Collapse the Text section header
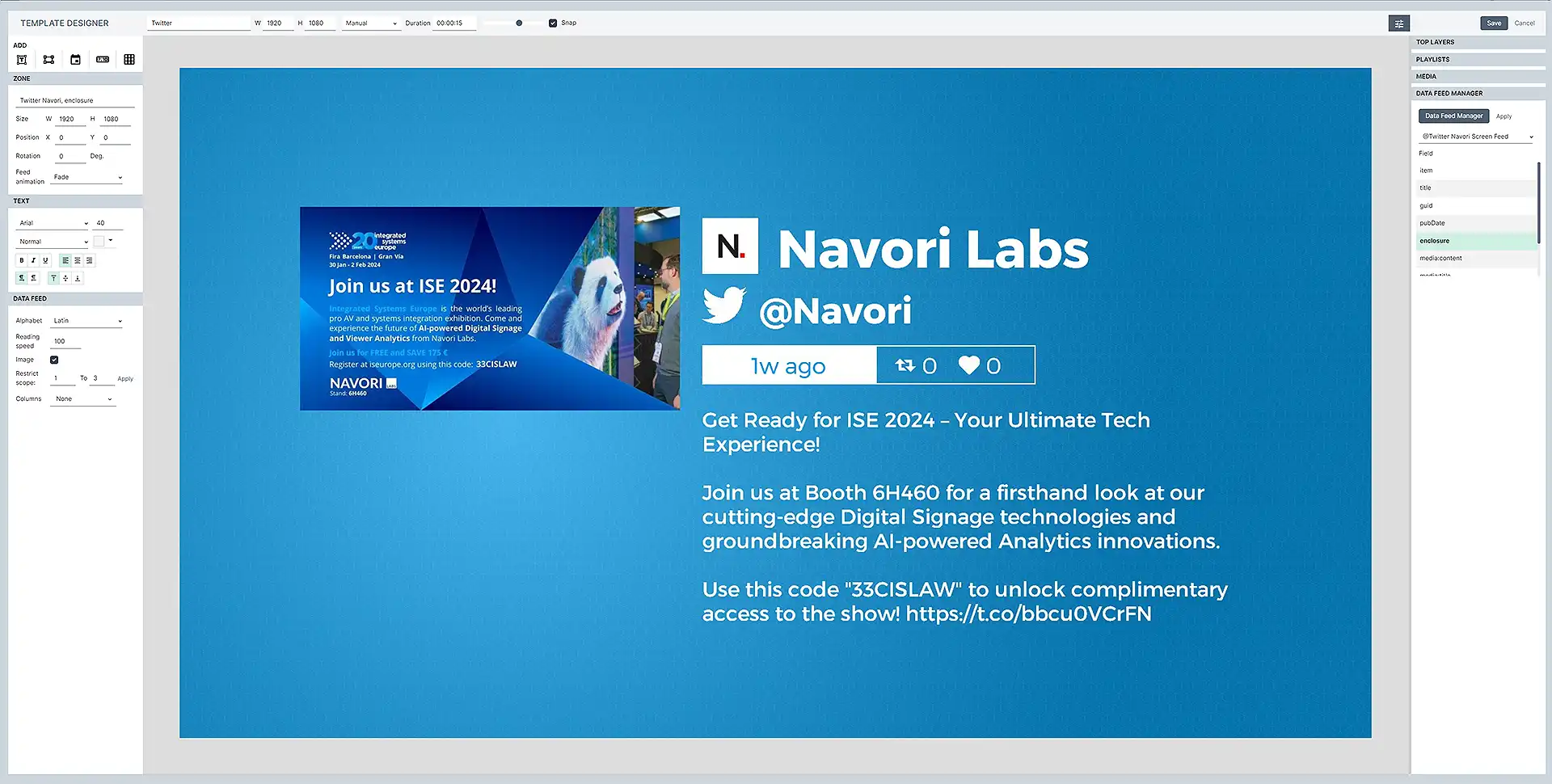Screen dimensions: 1552x784 click(75, 201)
